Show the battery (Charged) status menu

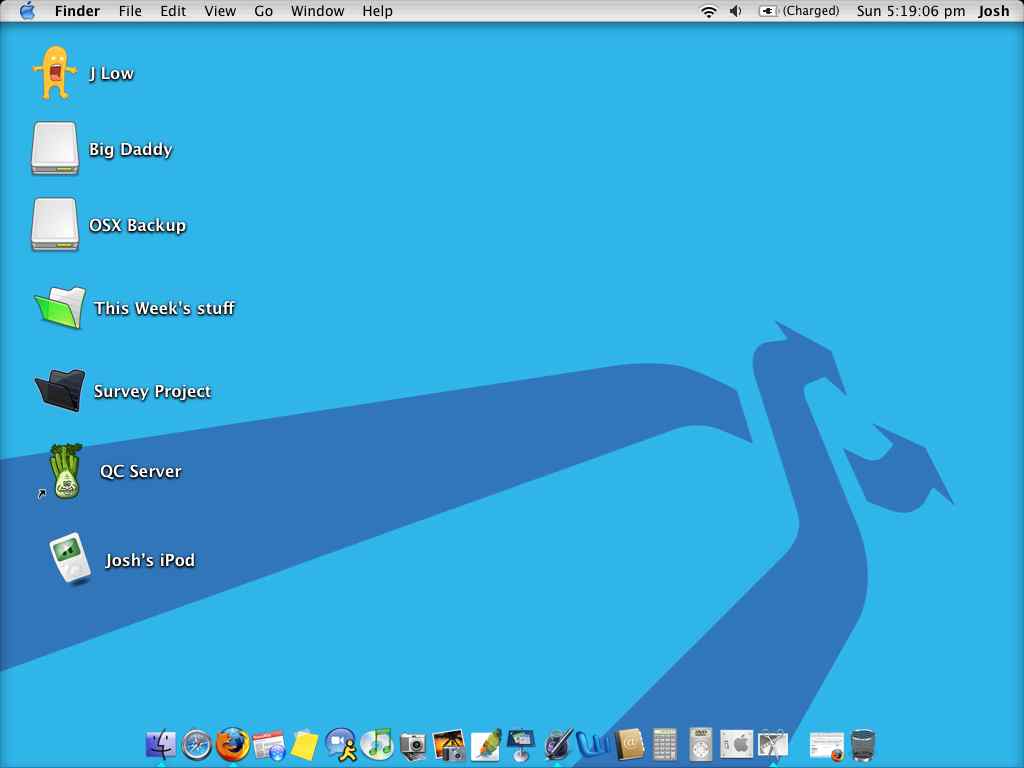799,11
